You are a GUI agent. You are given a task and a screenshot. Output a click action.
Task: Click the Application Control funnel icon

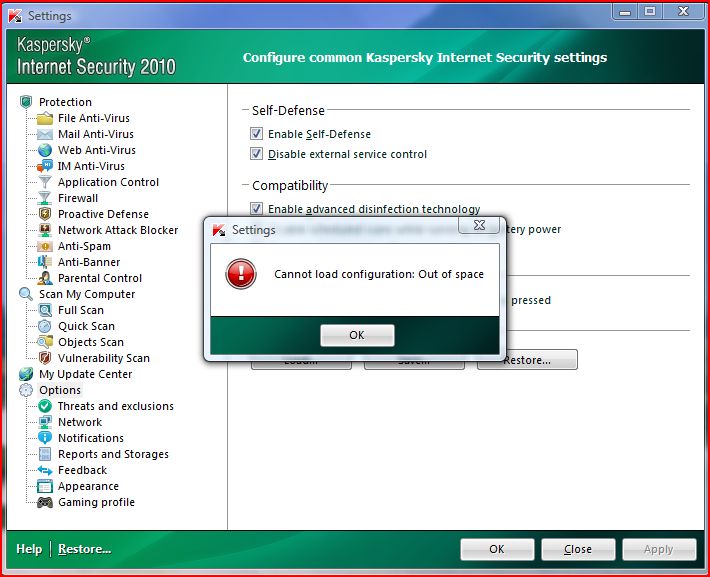click(x=45, y=182)
